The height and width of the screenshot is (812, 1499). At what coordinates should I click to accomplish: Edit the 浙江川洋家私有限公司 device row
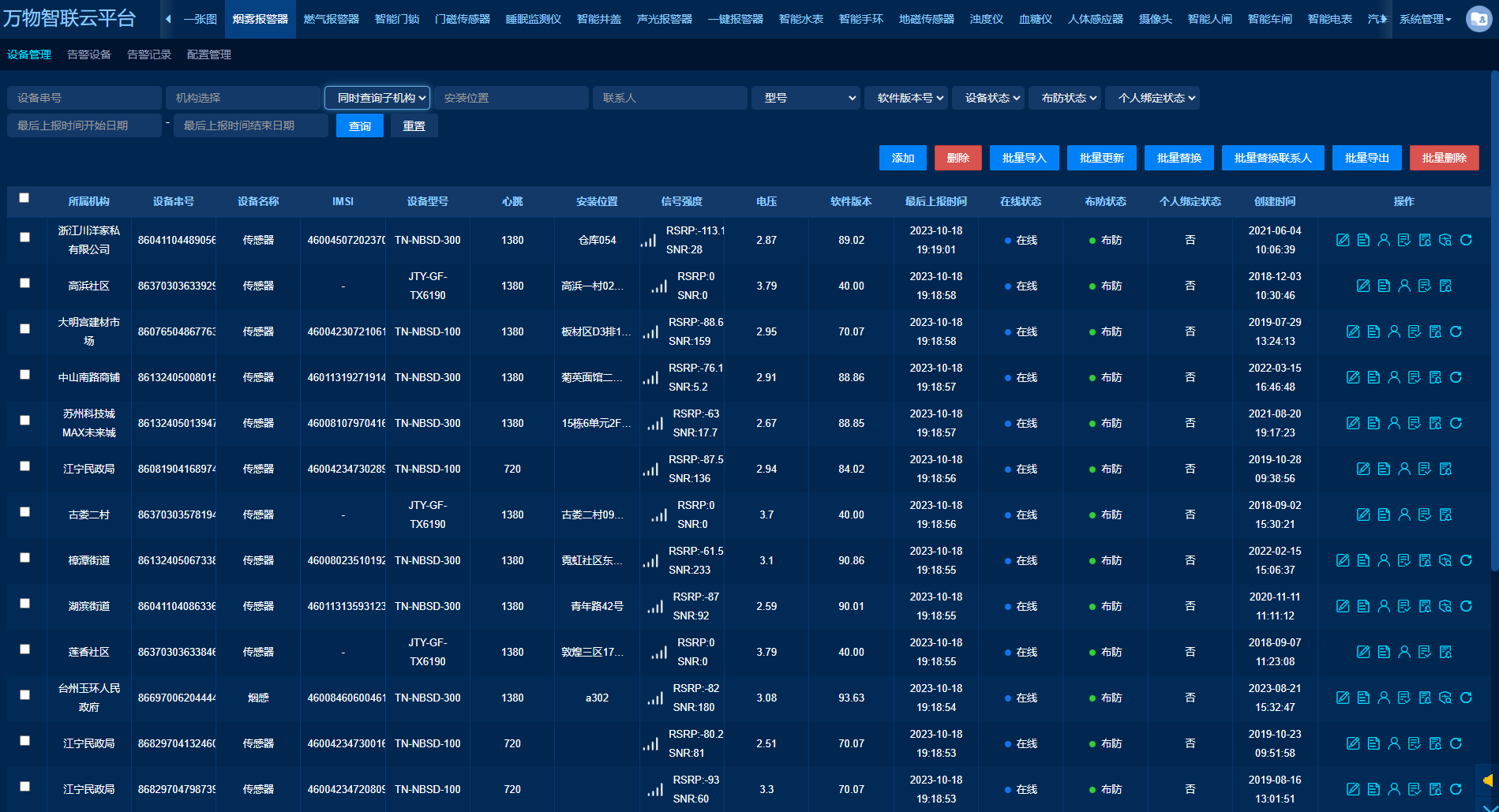click(x=1343, y=240)
